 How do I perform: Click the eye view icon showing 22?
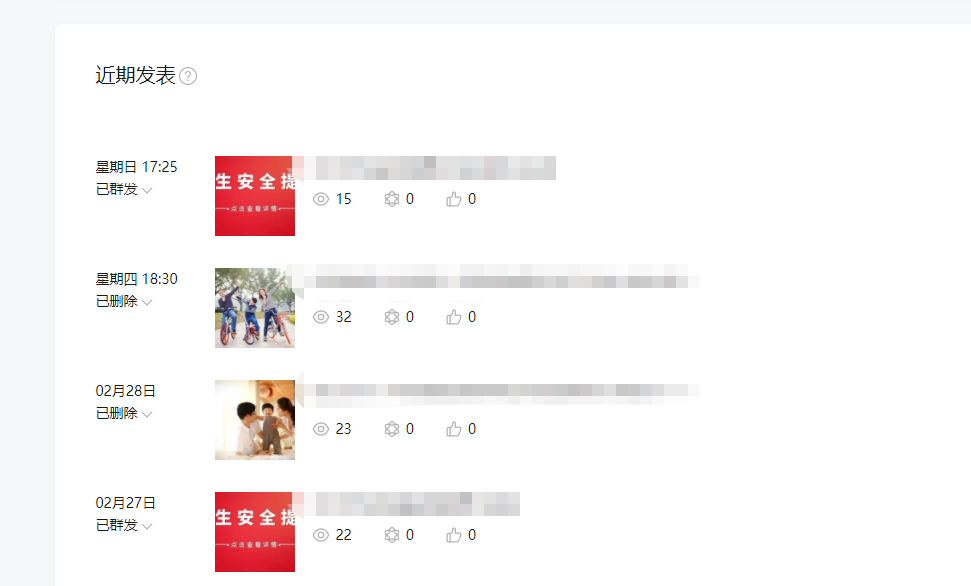(x=321, y=535)
